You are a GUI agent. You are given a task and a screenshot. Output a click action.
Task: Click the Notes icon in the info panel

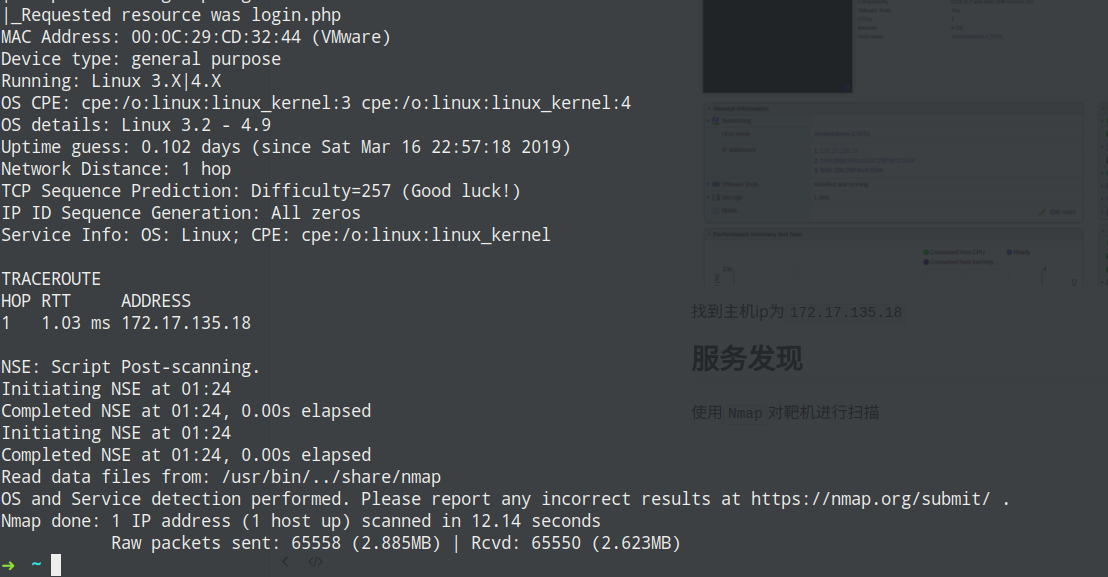click(716, 210)
